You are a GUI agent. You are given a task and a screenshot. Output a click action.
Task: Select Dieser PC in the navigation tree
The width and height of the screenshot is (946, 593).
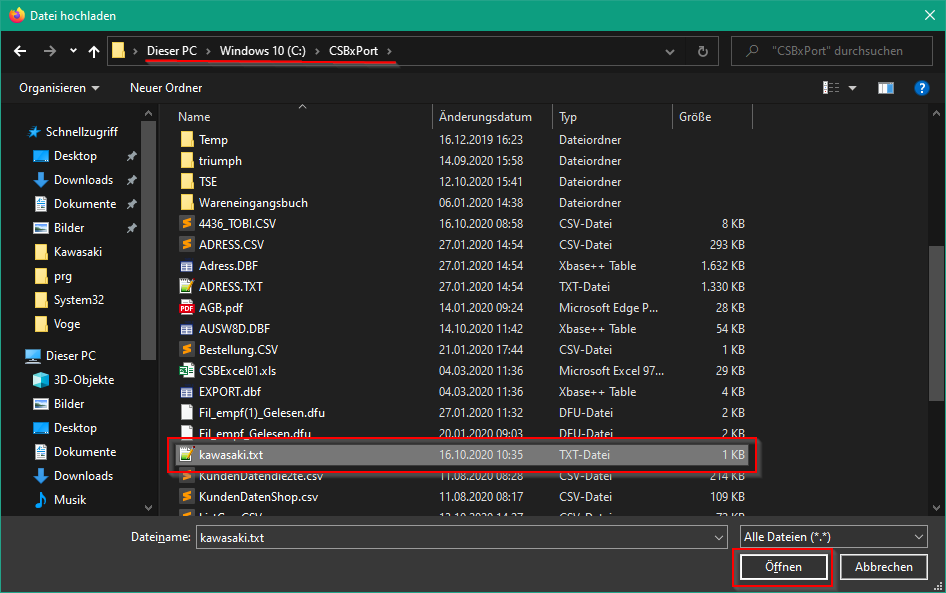coord(71,356)
